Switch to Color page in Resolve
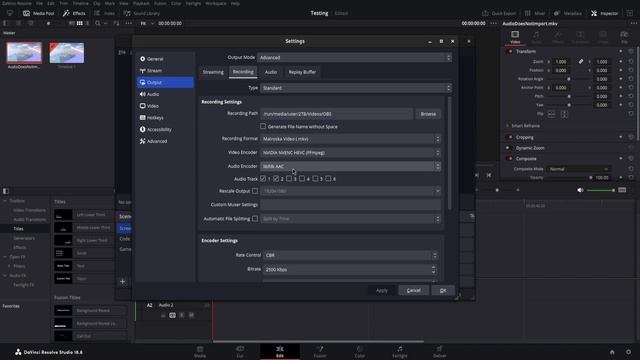Screen dimensions: 640x360 pyautogui.click(x=360, y=352)
